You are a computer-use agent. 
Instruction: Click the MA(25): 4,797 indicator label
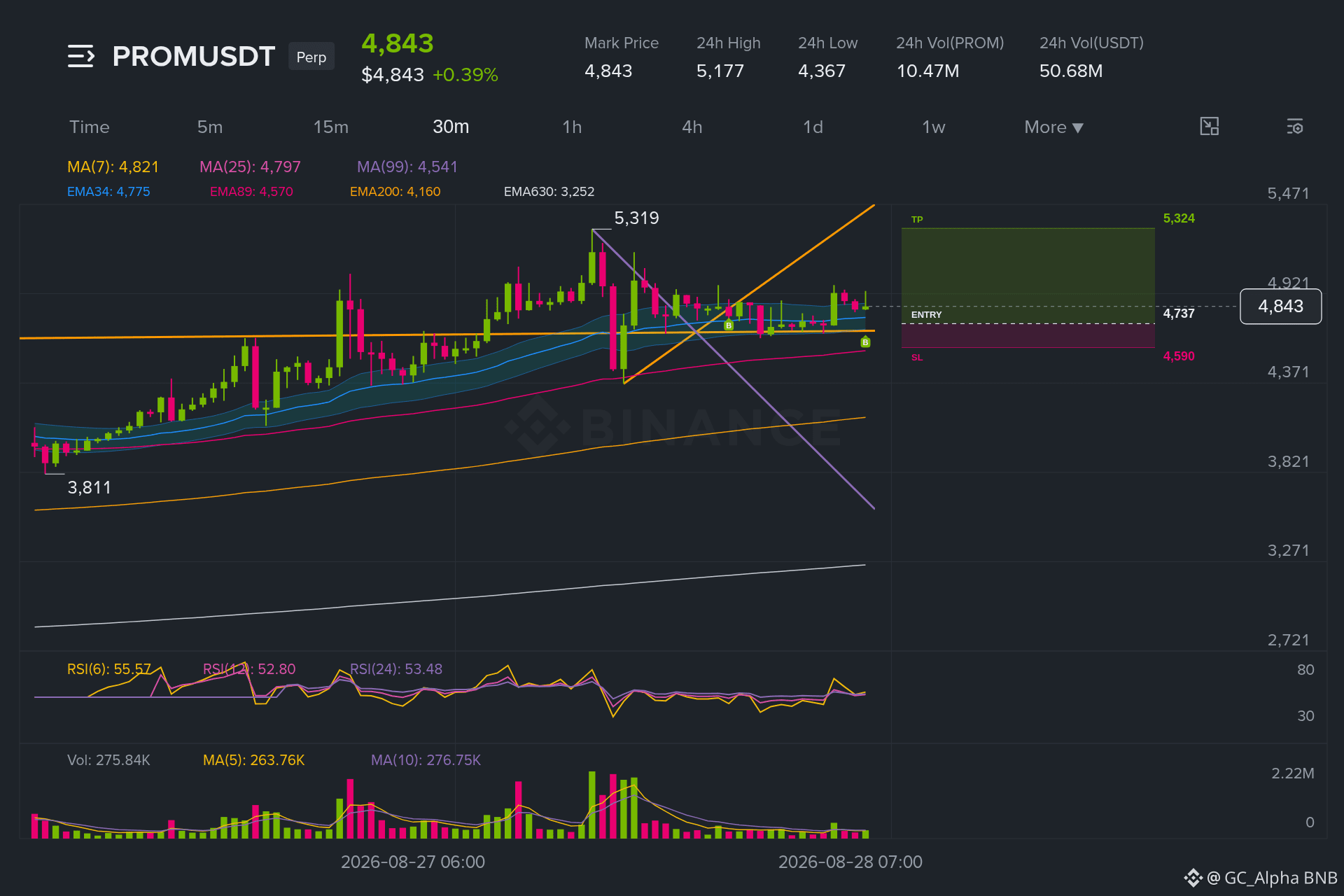250,167
